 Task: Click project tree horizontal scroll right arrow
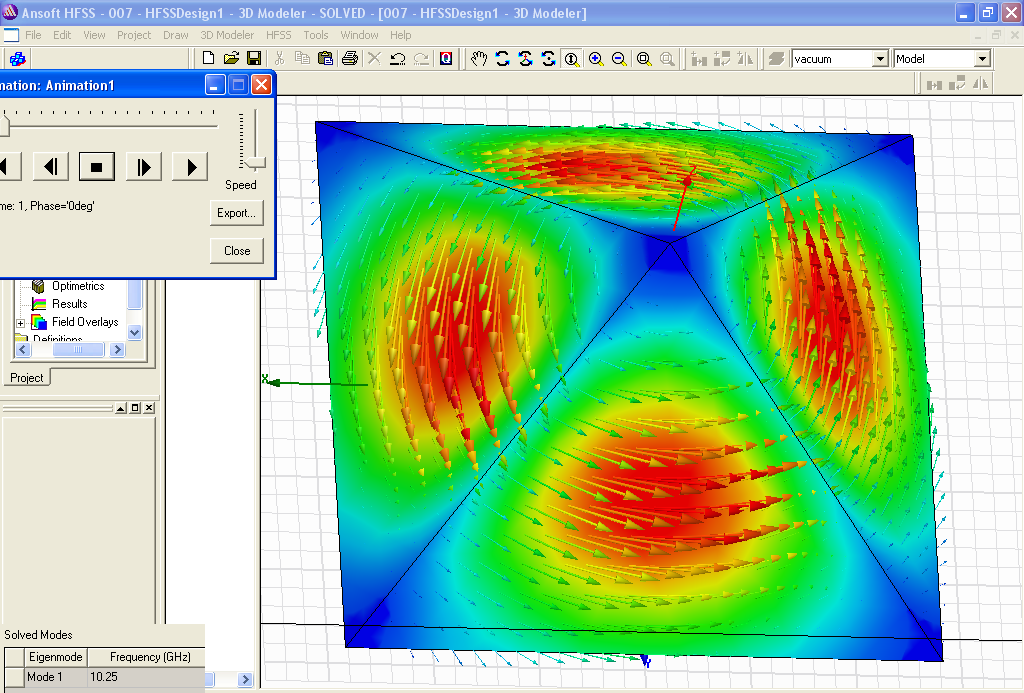(118, 349)
